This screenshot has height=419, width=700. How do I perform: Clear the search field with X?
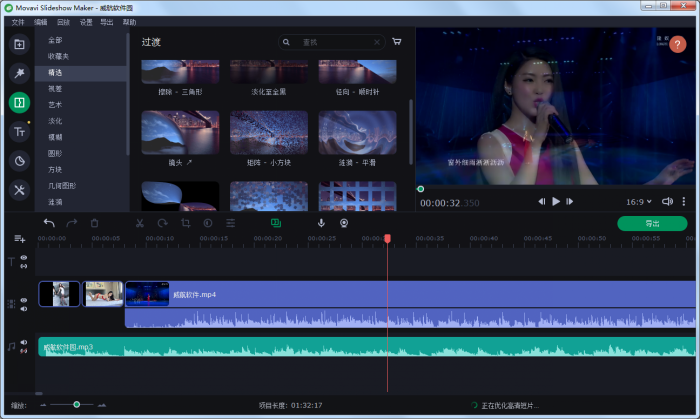coord(377,42)
